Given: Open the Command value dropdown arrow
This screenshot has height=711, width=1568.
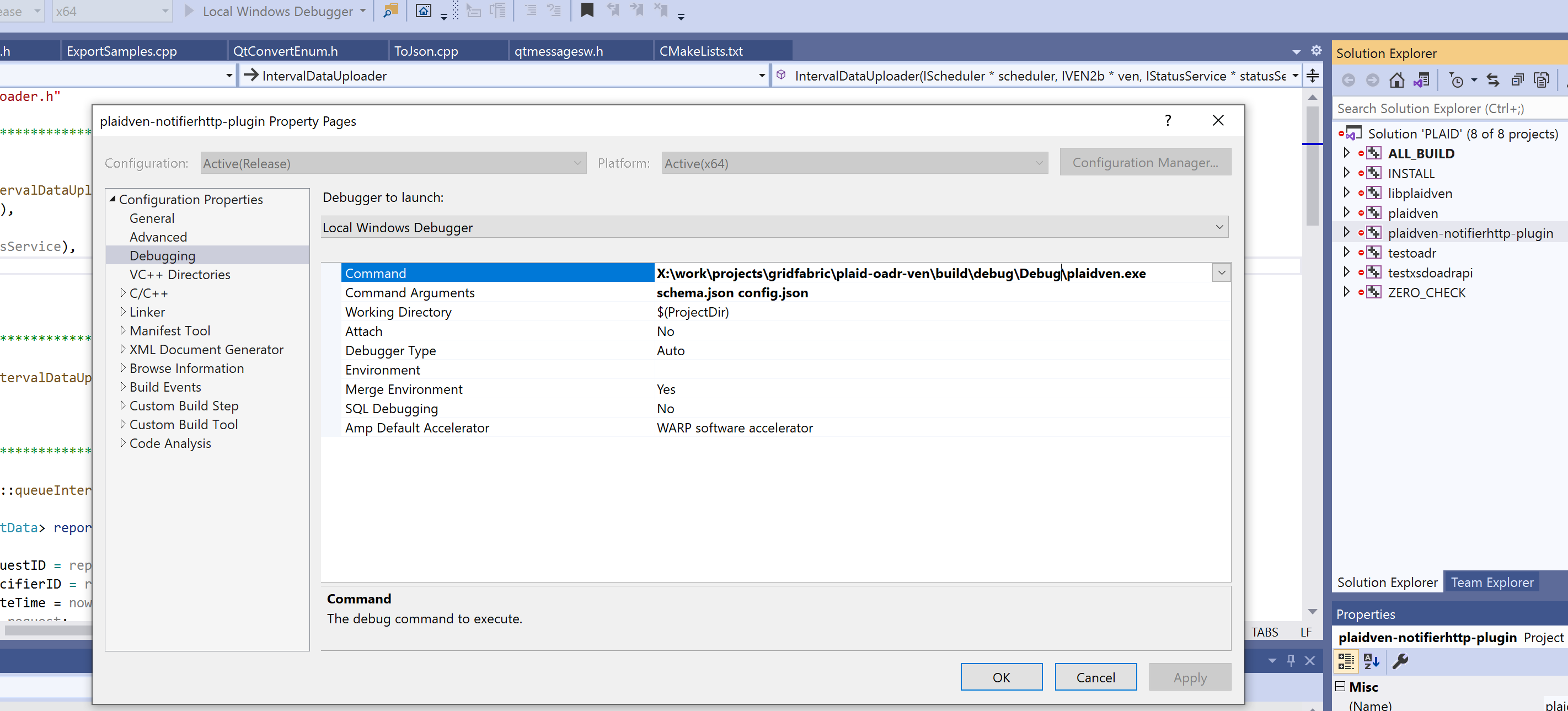Looking at the screenshot, I should [x=1221, y=272].
